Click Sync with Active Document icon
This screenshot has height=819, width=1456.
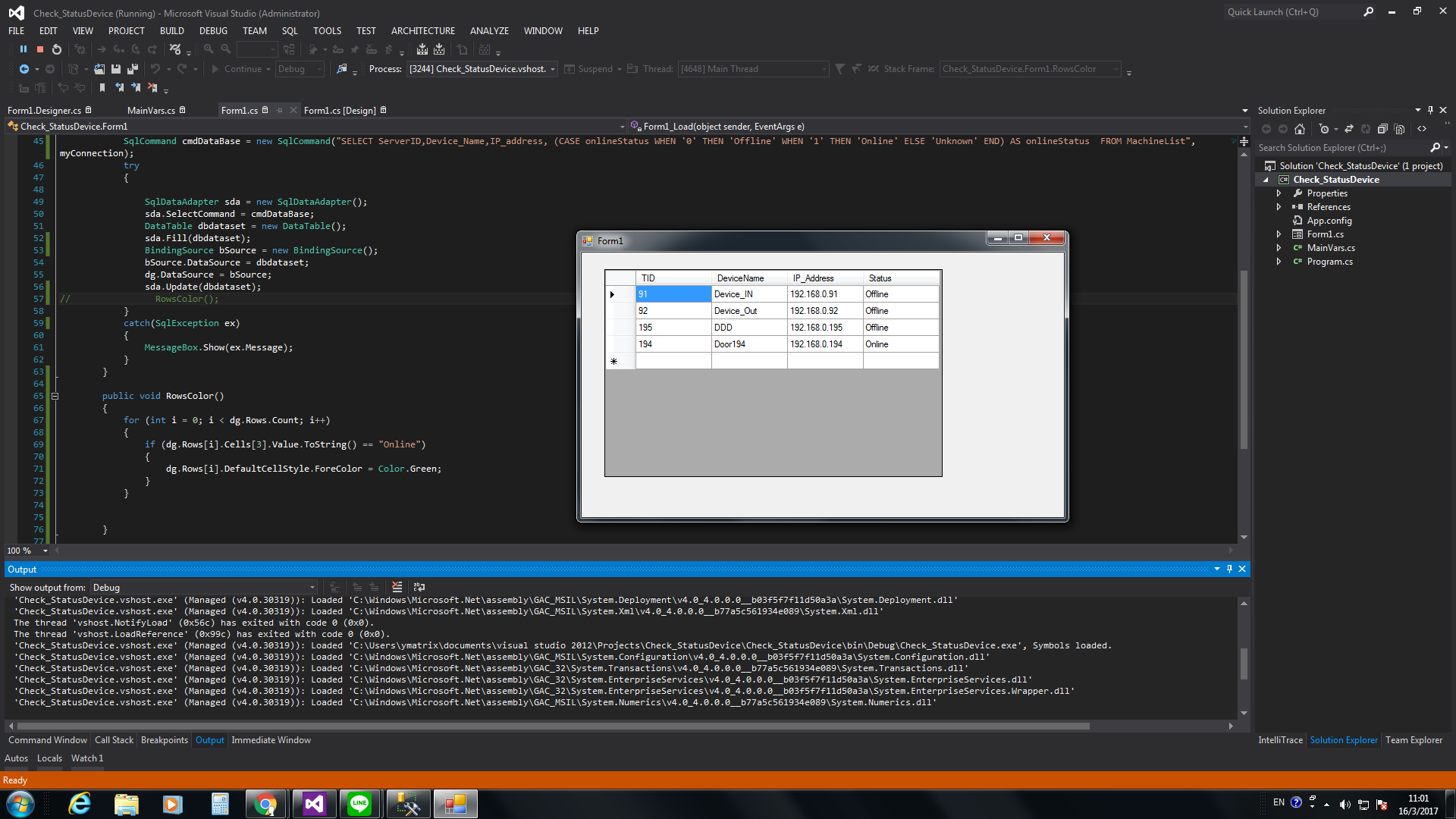[x=1349, y=129]
